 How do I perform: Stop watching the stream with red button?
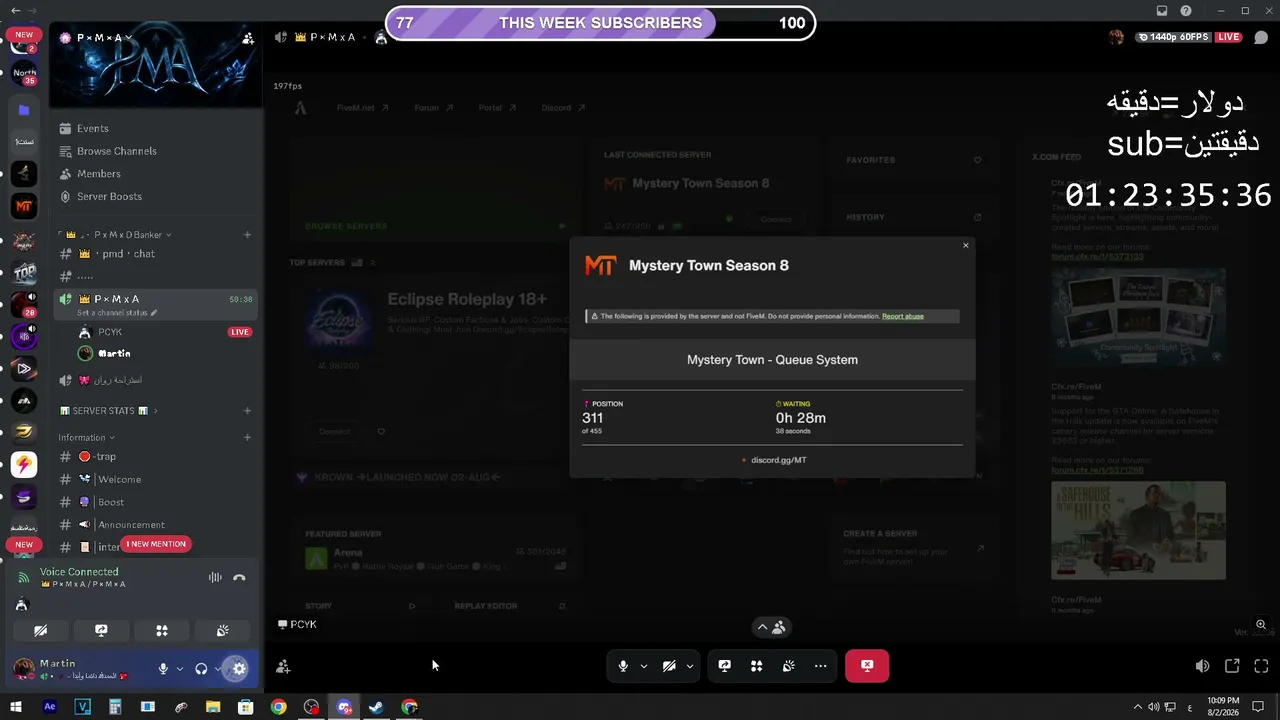pyautogui.click(x=867, y=666)
